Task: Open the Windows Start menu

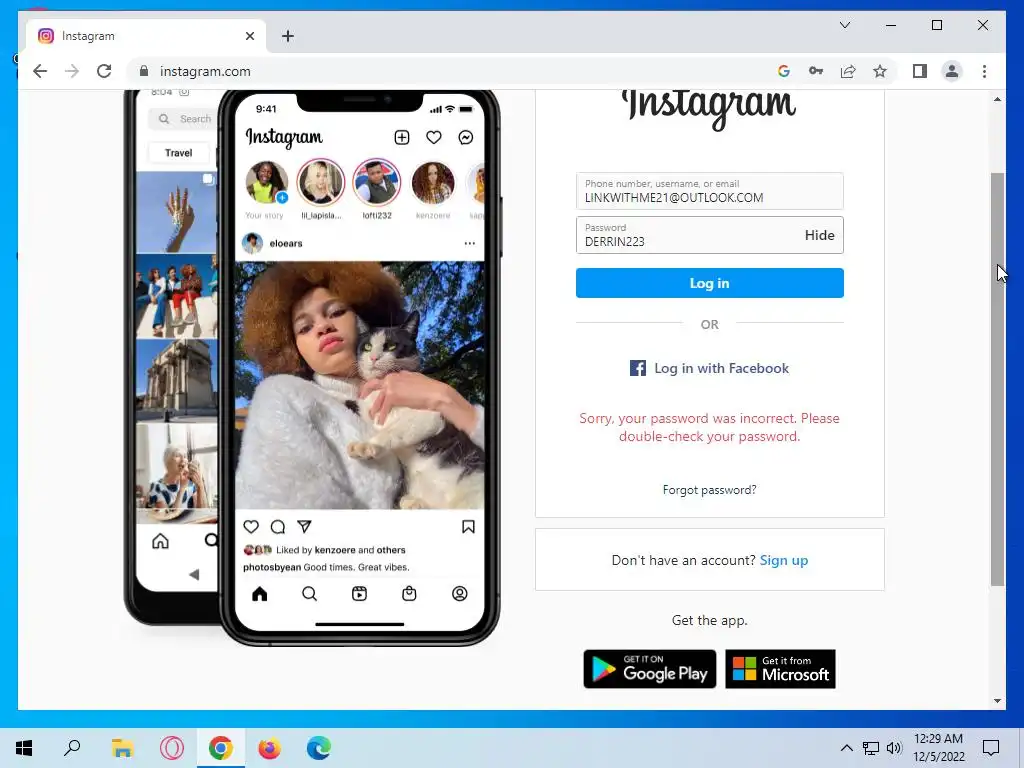Action: [x=24, y=748]
